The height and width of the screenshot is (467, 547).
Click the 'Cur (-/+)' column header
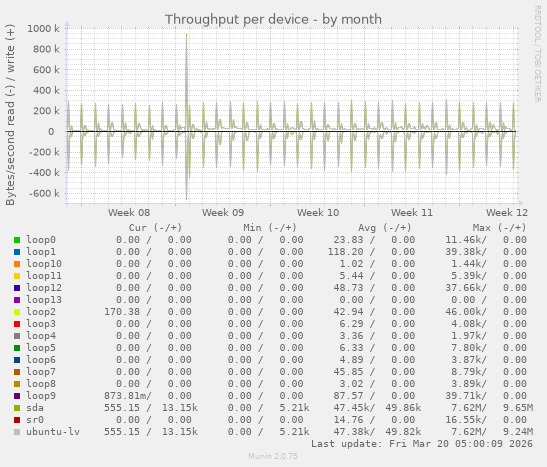tap(155, 228)
